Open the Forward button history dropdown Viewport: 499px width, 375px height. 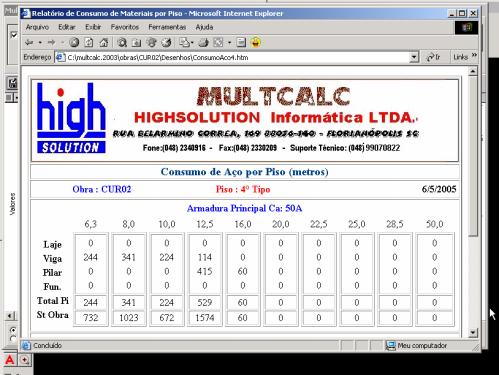[62, 43]
